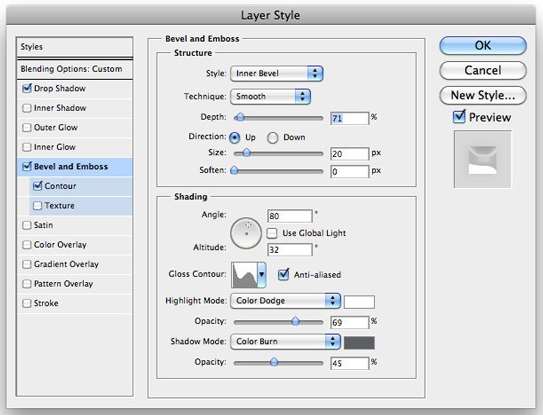The image size is (543, 415).
Task: Click the Soften slider handle
Action: (234, 170)
